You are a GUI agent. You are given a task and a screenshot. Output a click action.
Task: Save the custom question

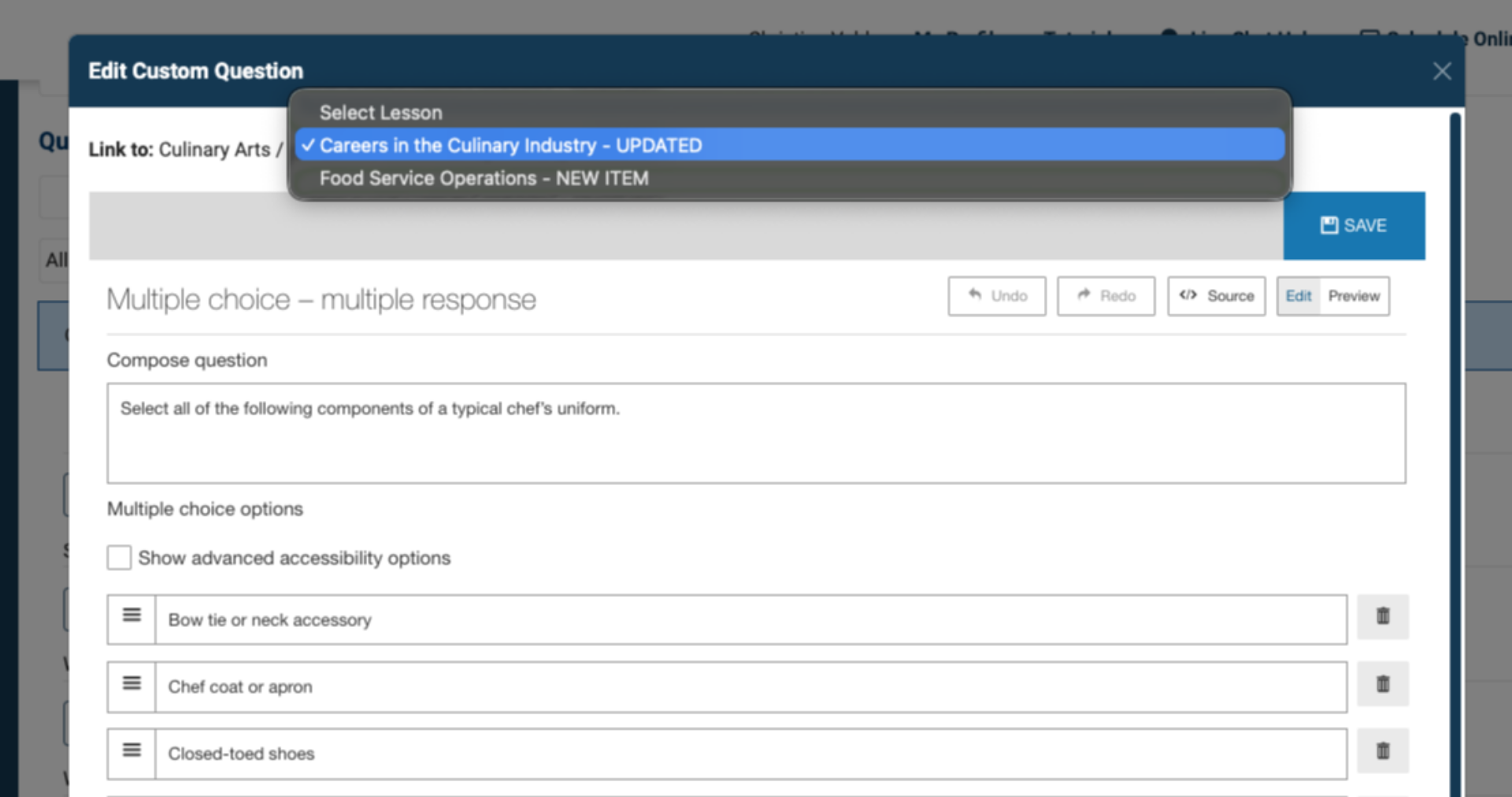(1353, 226)
